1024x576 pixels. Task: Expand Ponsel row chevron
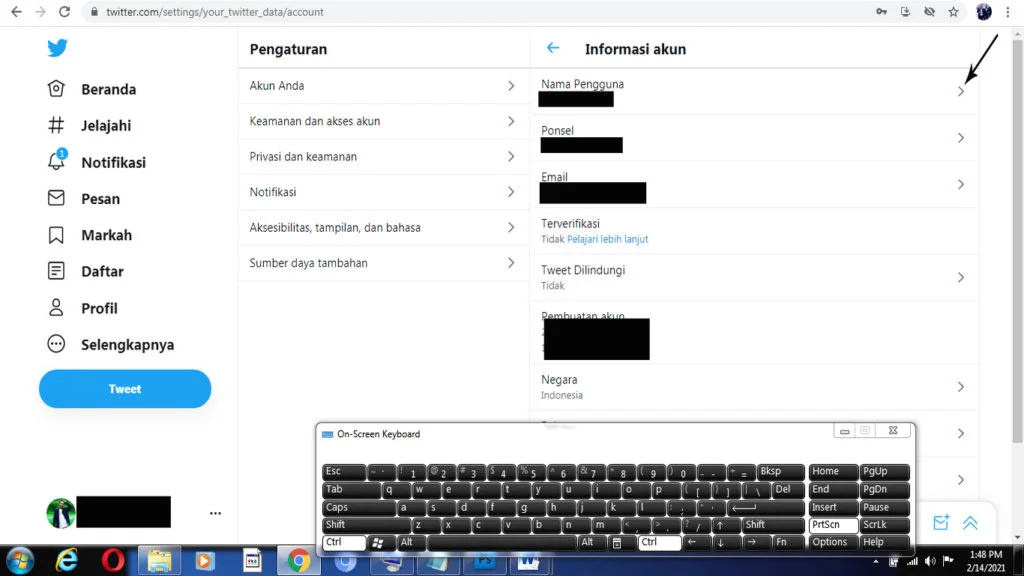[x=961, y=138]
